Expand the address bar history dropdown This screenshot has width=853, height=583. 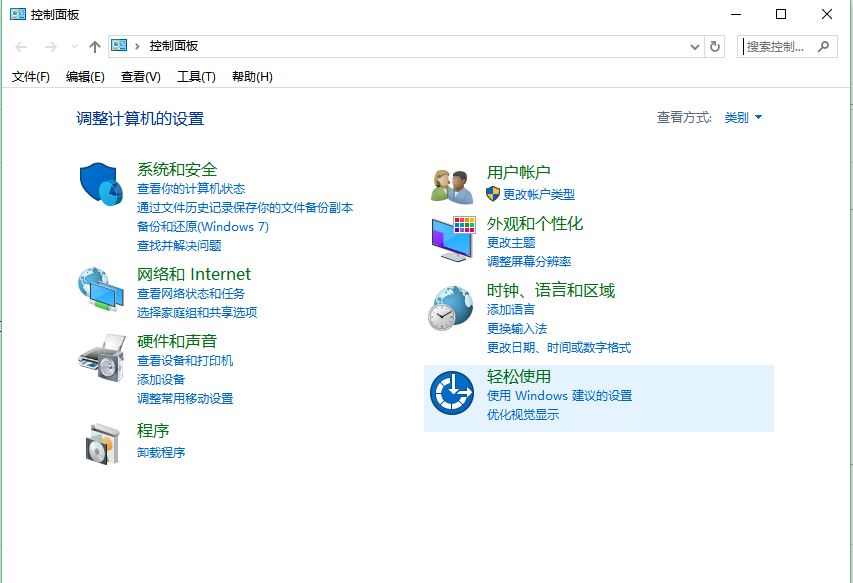695,47
